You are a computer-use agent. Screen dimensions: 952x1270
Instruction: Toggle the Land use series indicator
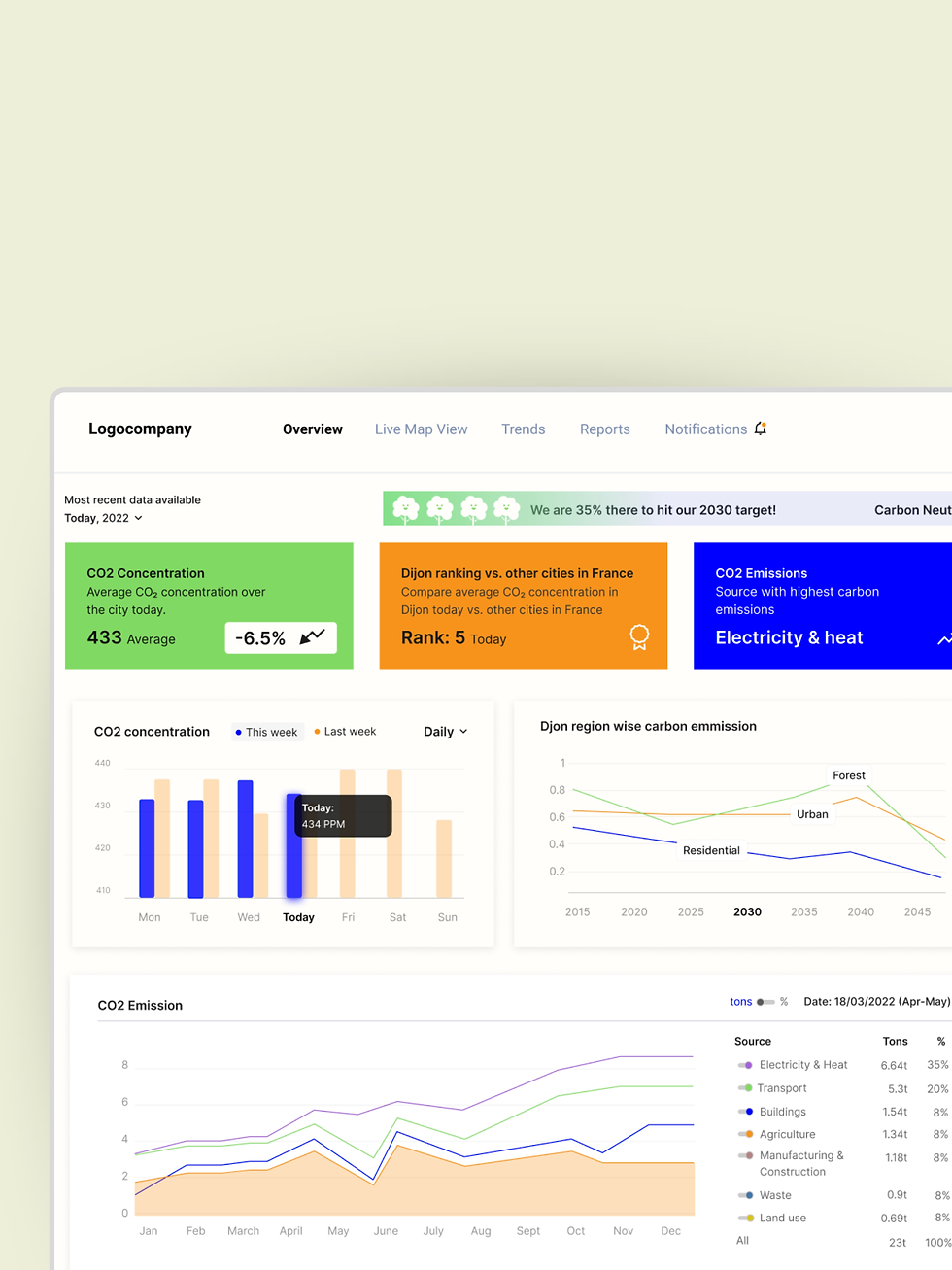click(745, 1218)
